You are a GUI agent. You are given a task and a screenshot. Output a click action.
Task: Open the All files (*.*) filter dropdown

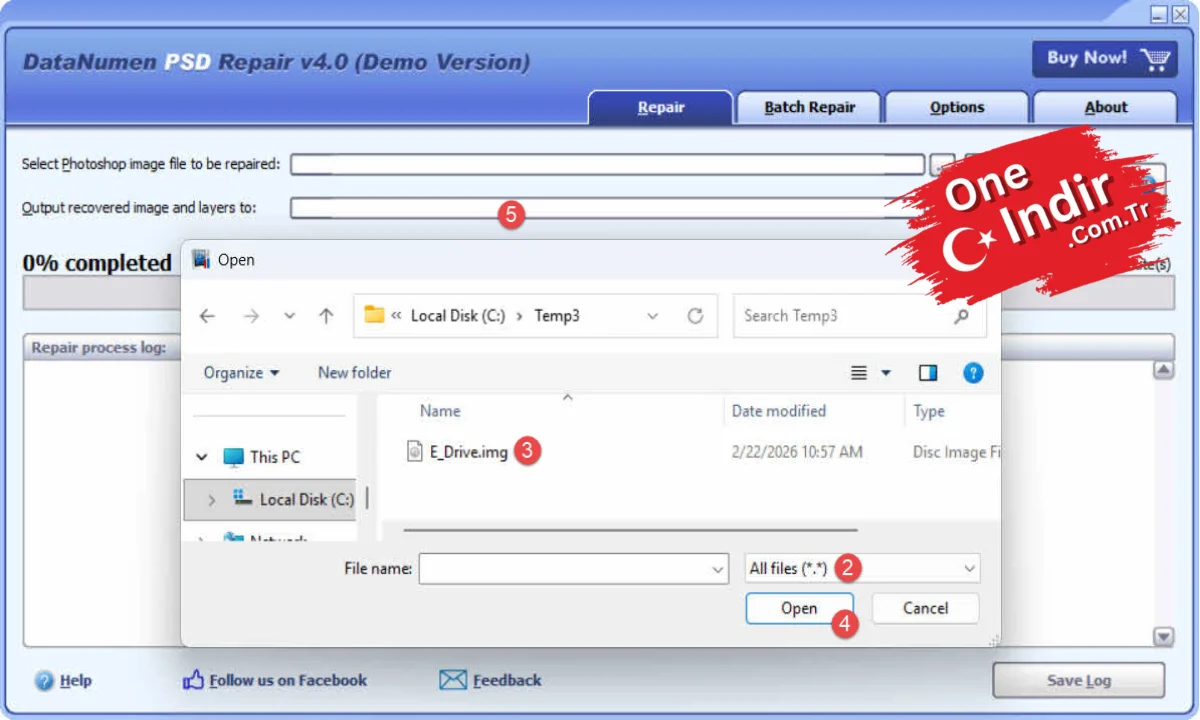click(x=863, y=569)
